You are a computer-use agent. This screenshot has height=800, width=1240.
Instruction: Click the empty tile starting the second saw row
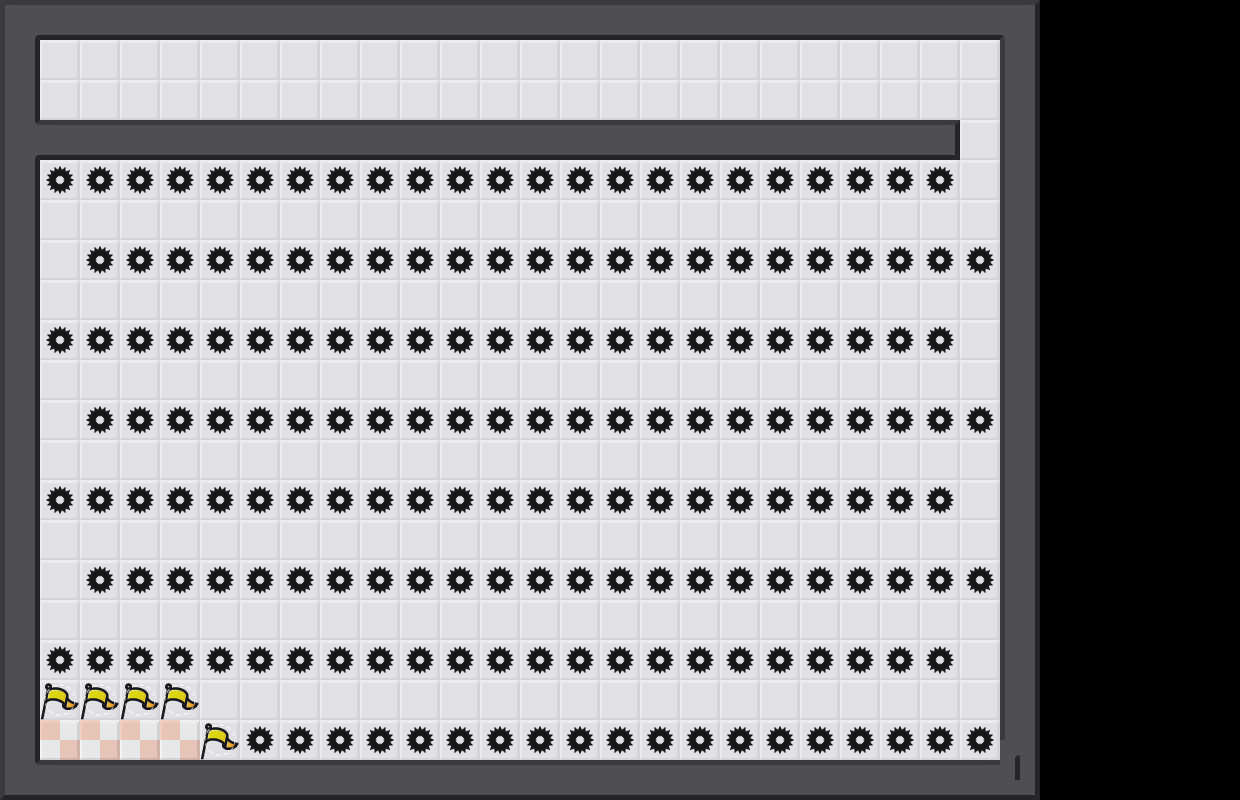click(60, 260)
